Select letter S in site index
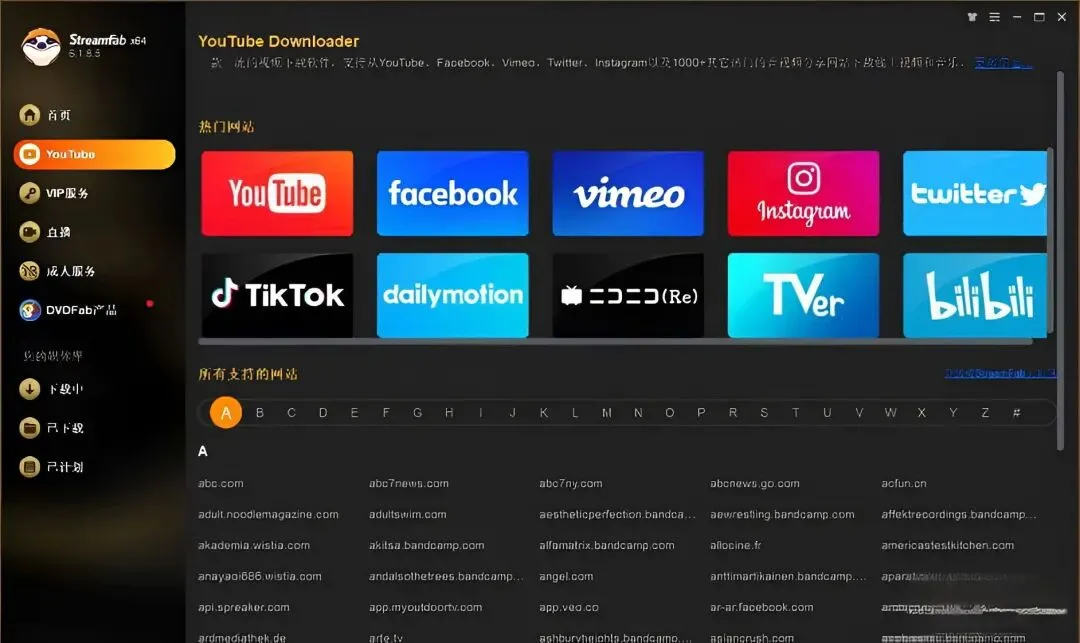1080x643 pixels. coord(764,413)
